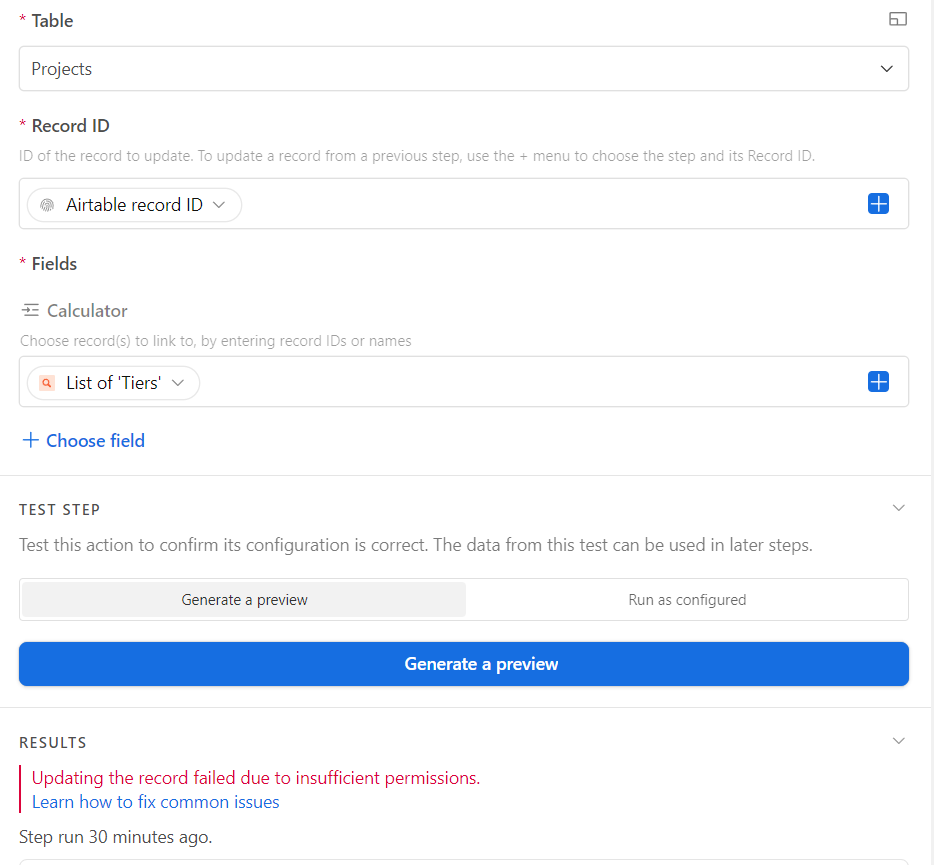Screen dimensions: 934x865
Task: Open the table layout icon beside Table
Action: [898, 19]
